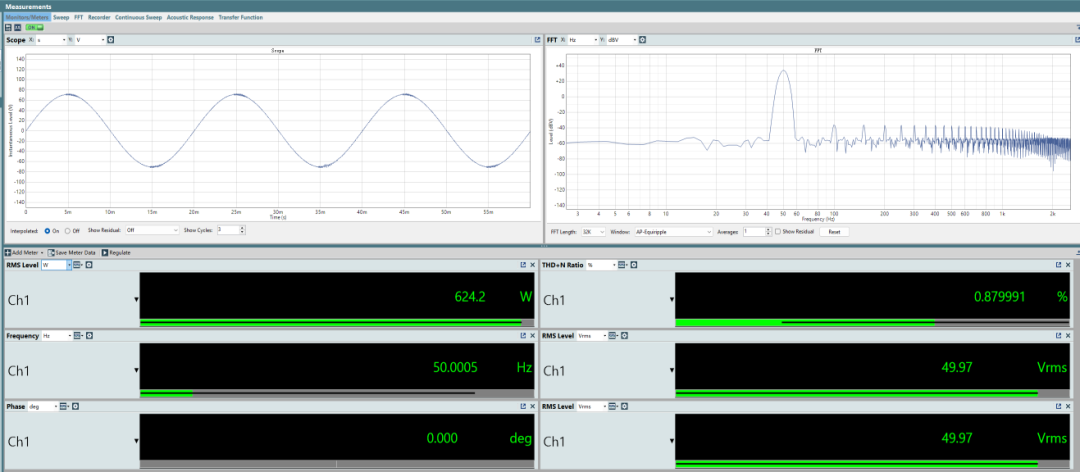Click Add Meter button

pos(23,253)
